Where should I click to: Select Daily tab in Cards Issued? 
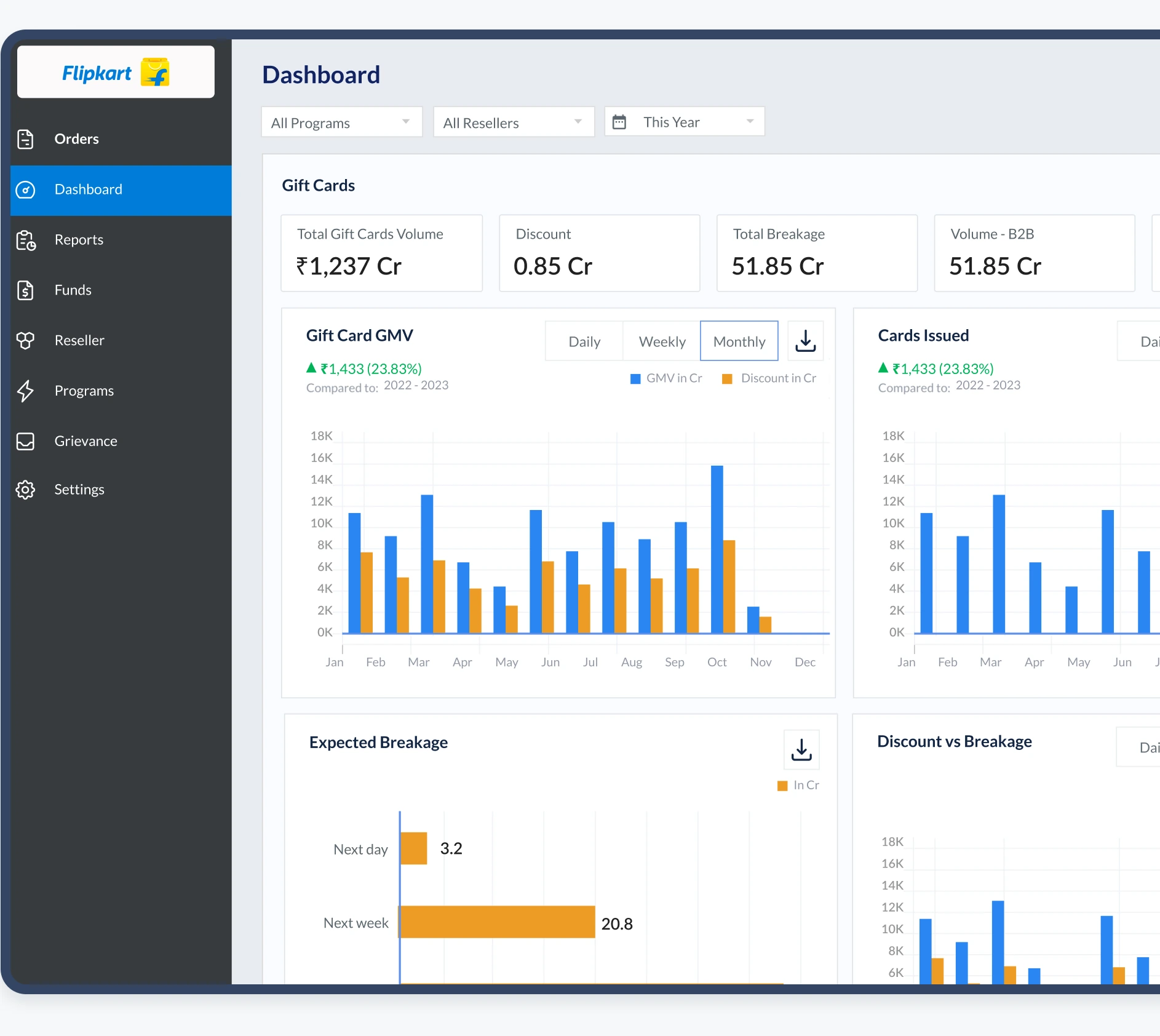click(1140, 341)
